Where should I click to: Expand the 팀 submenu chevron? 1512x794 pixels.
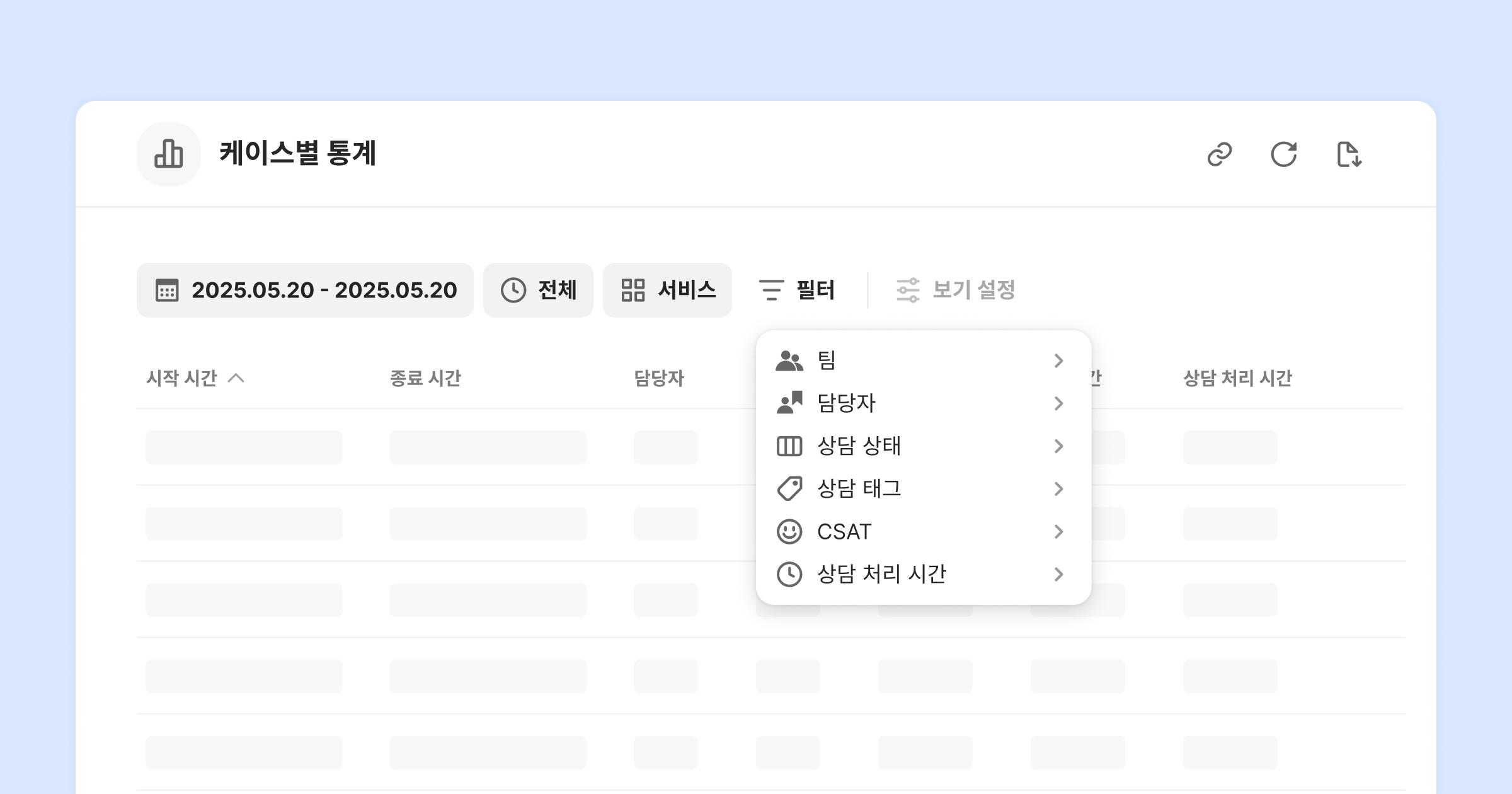pos(1058,360)
